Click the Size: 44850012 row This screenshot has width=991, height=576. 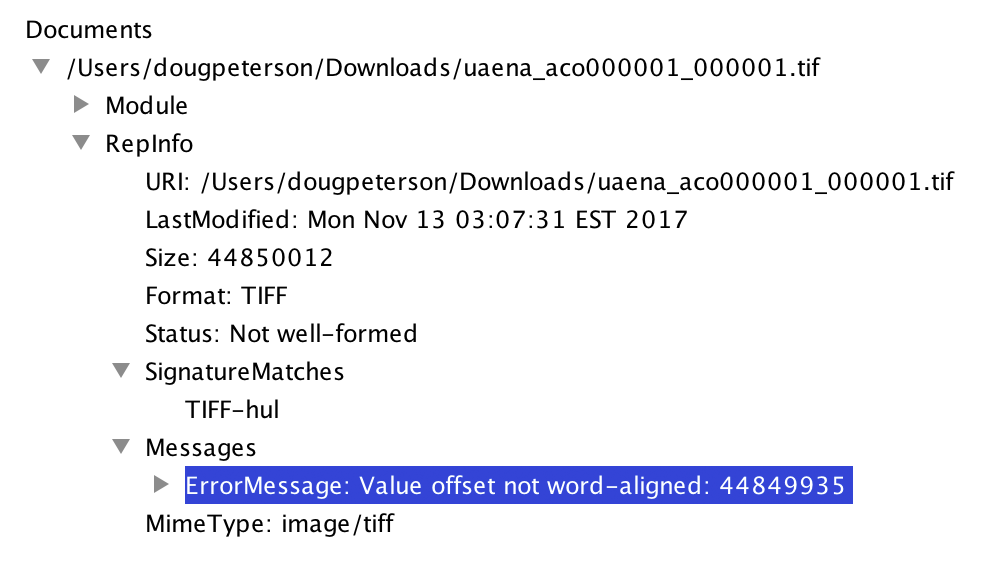click(239, 257)
